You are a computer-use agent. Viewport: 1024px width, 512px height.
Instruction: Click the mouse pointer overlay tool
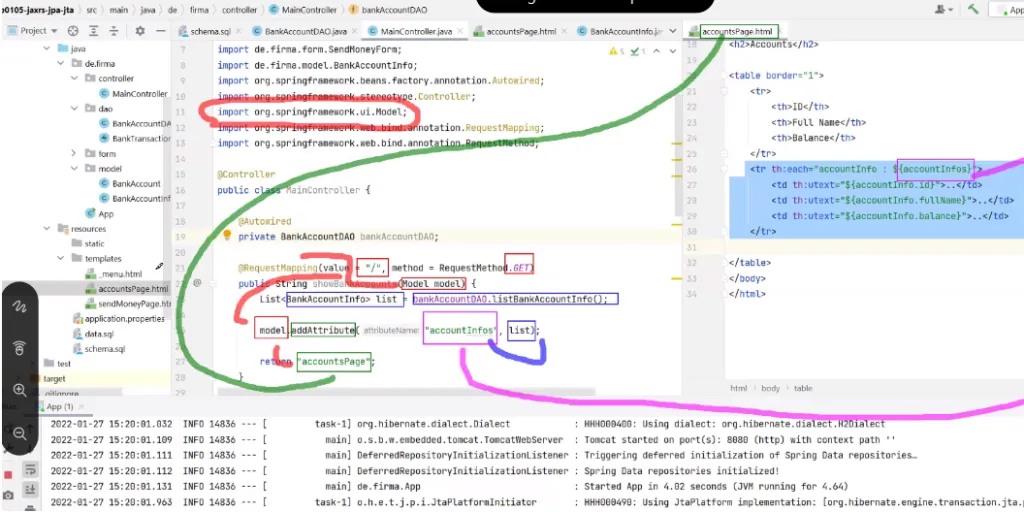(20, 348)
